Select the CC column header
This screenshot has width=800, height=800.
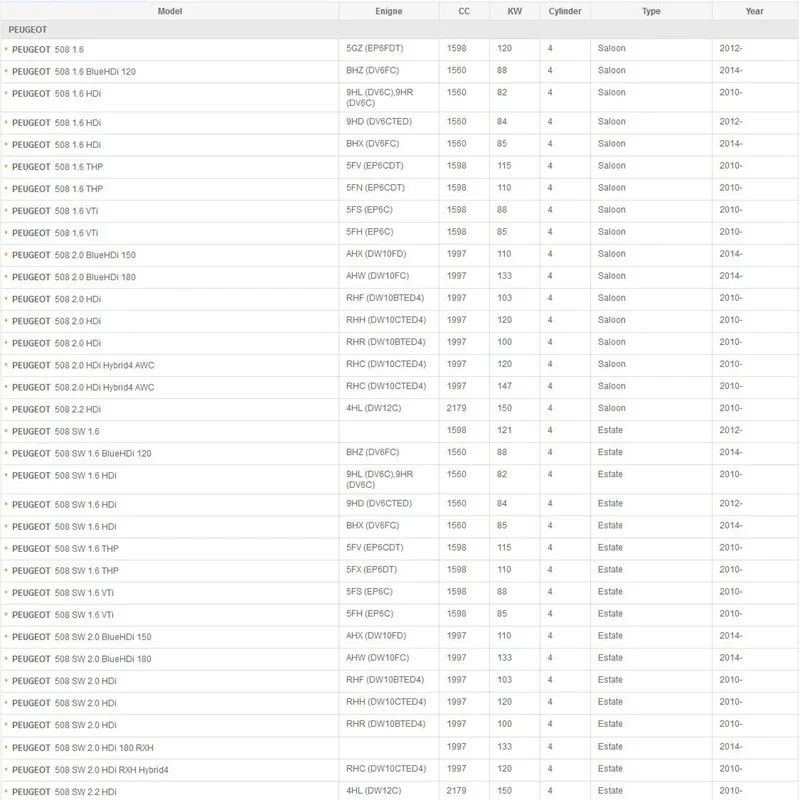pyautogui.click(x=464, y=11)
